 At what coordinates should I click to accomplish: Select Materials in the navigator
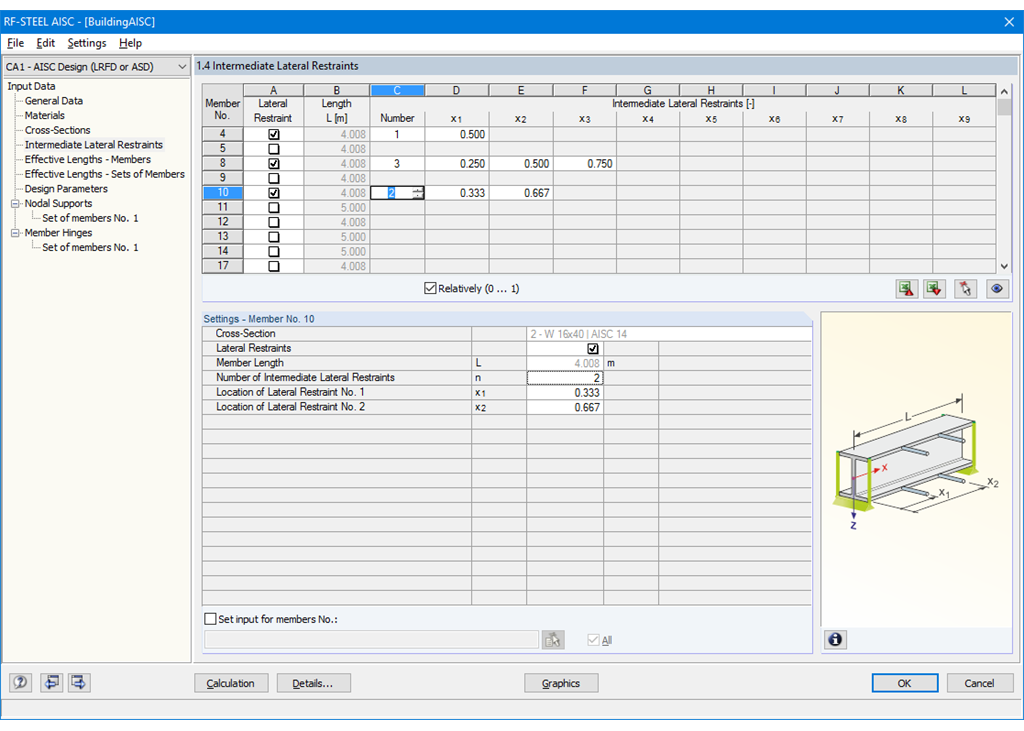44,116
